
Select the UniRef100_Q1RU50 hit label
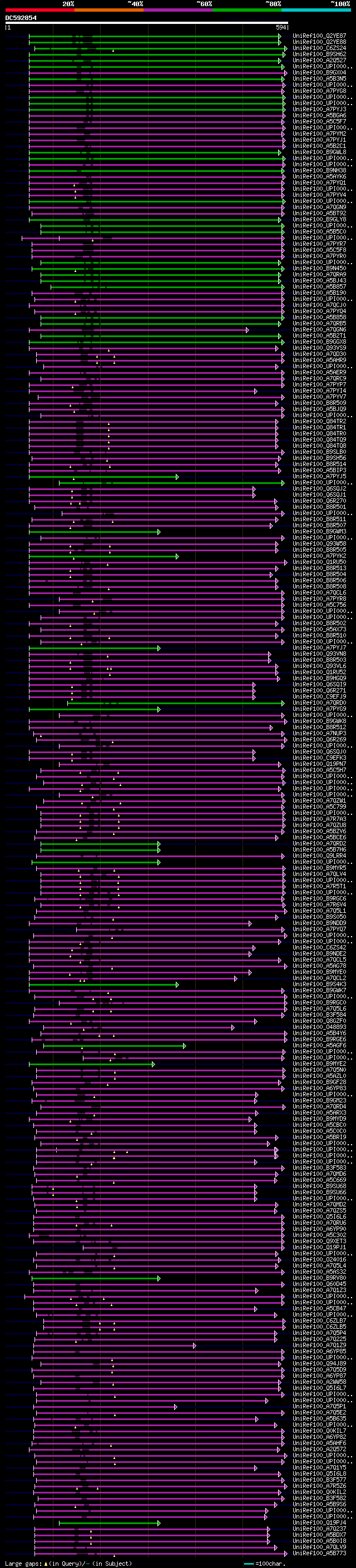point(319,562)
